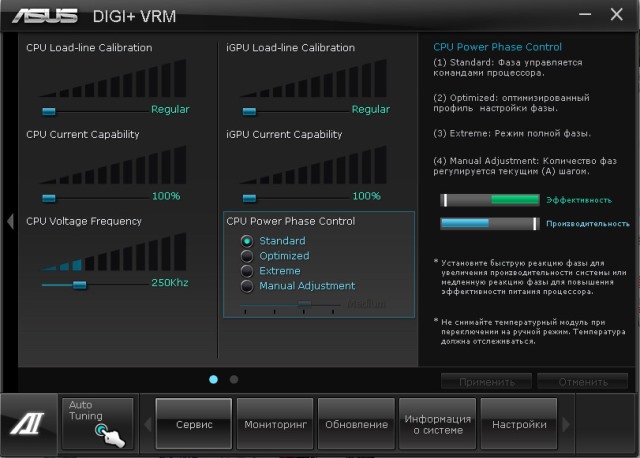Click the Производительность indicator bar
Viewport: 640px width, 458px height.
tap(490, 224)
